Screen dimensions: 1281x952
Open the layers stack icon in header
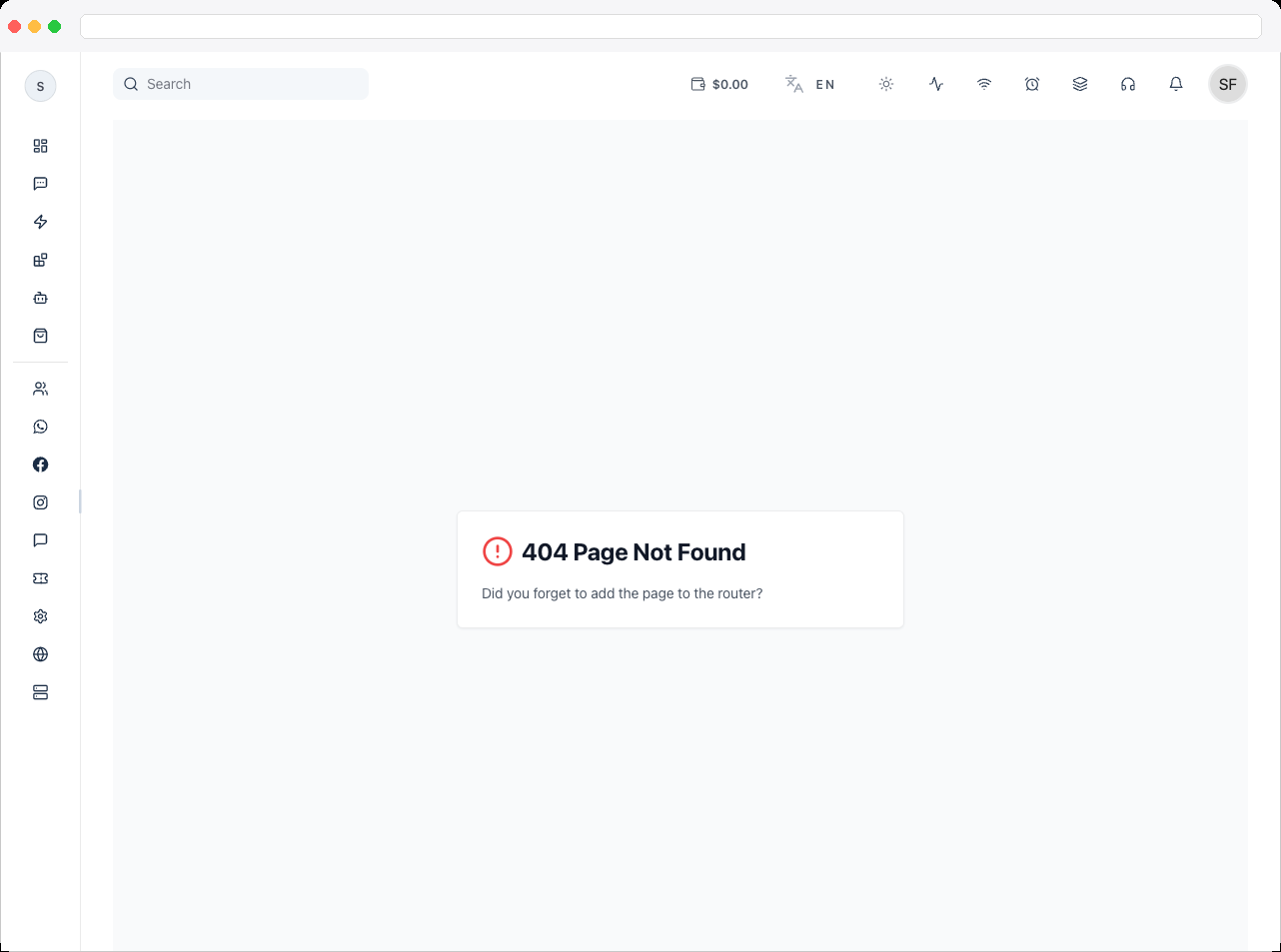pos(1080,84)
